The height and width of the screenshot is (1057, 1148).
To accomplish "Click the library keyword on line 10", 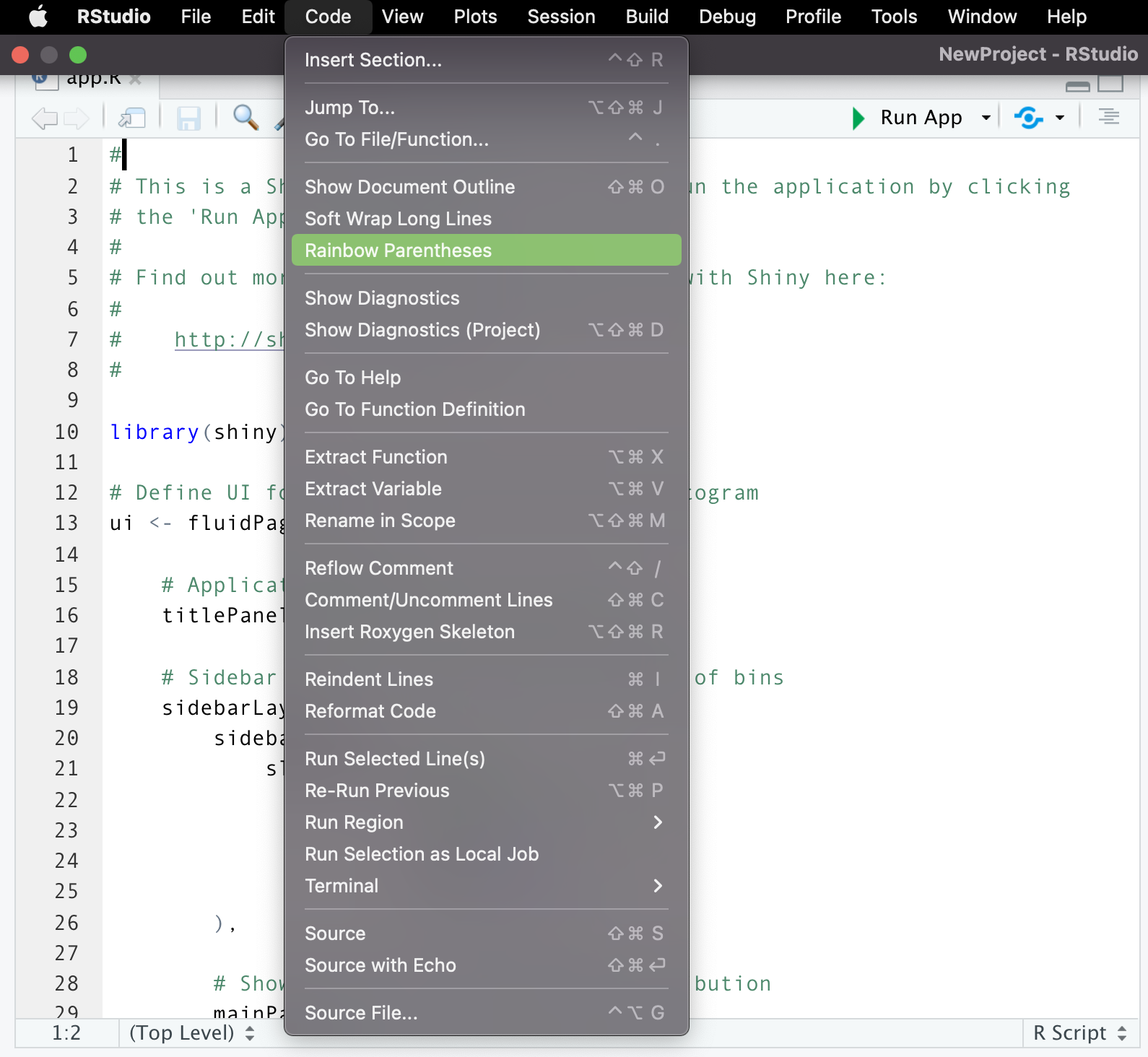I will pos(155,432).
